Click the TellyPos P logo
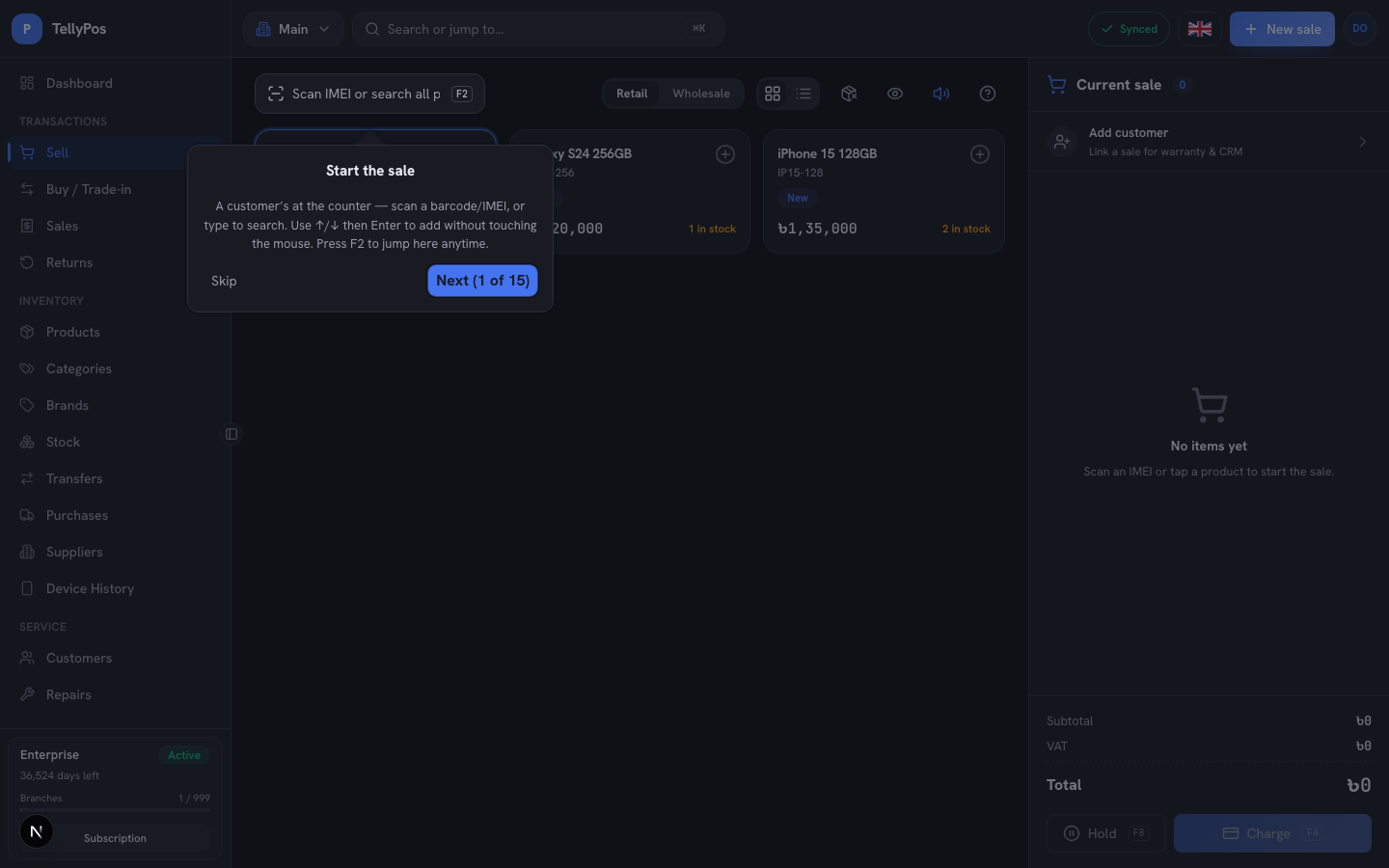The width and height of the screenshot is (1389, 868). pyautogui.click(x=27, y=29)
